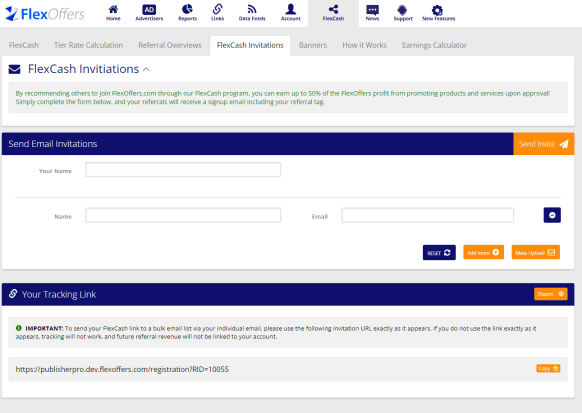Click the Mass Upload button
Screen dimensions: 582x413
coord(535,252)
